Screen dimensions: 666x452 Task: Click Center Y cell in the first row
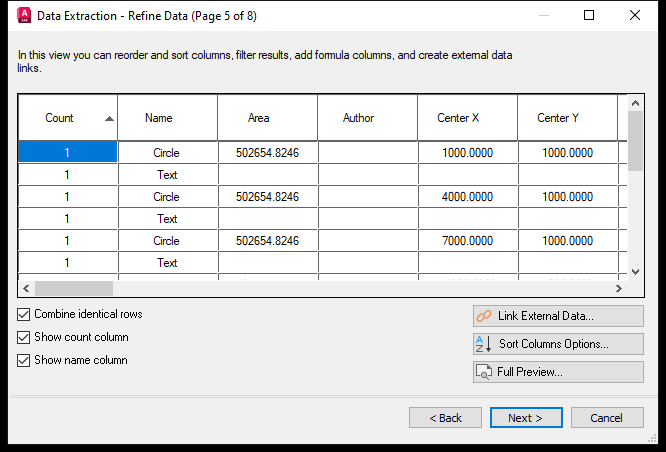point(567,153)
